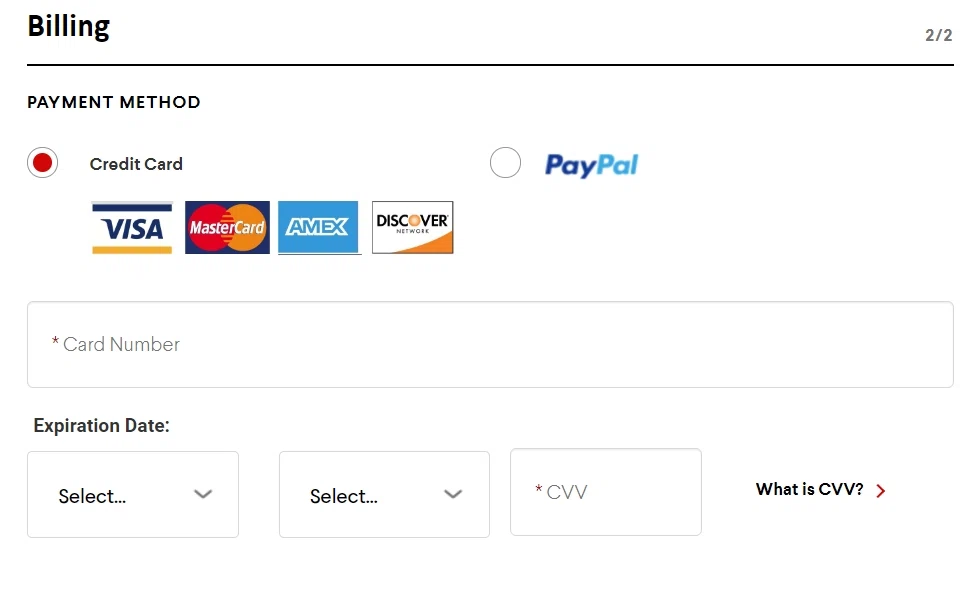The height and width of the screenshot is (593, 972).
Task: Click the PayPal logo
Action: coord(591,165)
